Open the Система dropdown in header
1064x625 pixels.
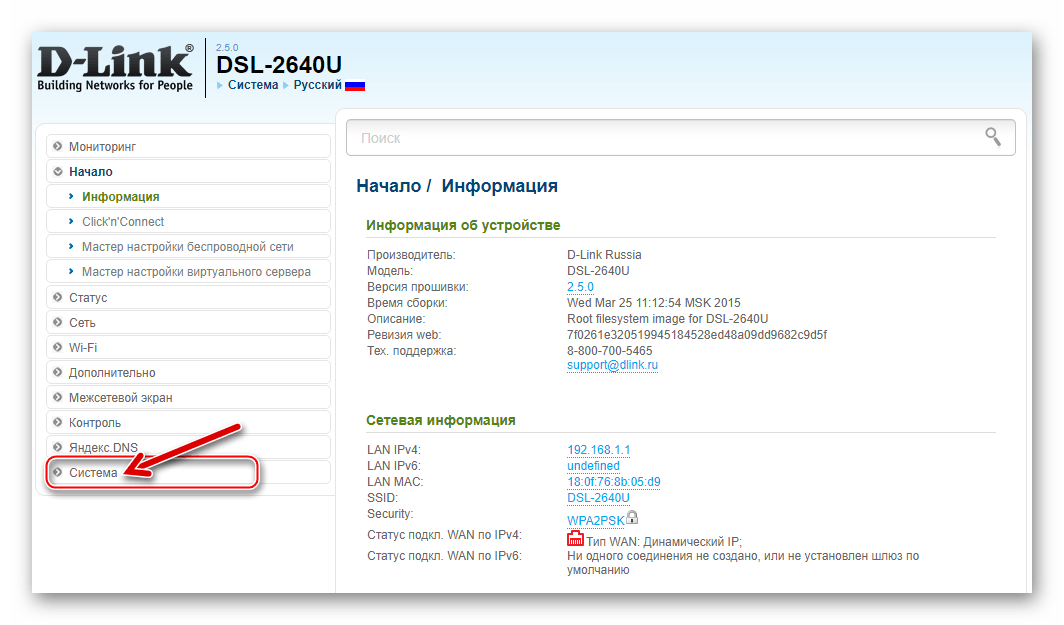tap(252, 85)
